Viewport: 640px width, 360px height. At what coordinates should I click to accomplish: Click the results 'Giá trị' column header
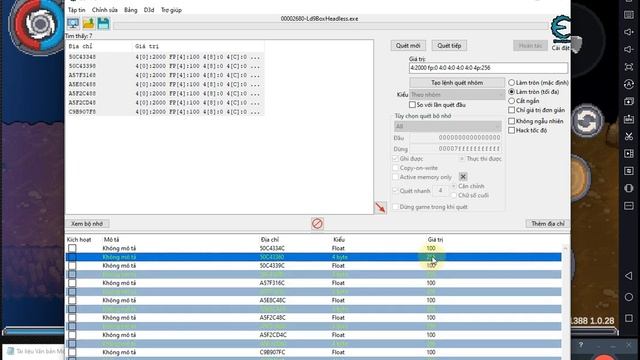(x=147, y=47)
